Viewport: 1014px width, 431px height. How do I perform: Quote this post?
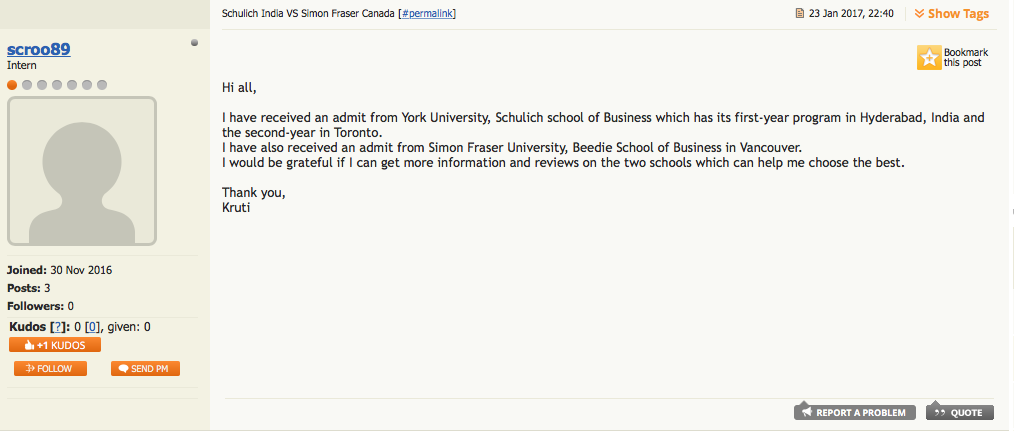click(x=960, y=412)
